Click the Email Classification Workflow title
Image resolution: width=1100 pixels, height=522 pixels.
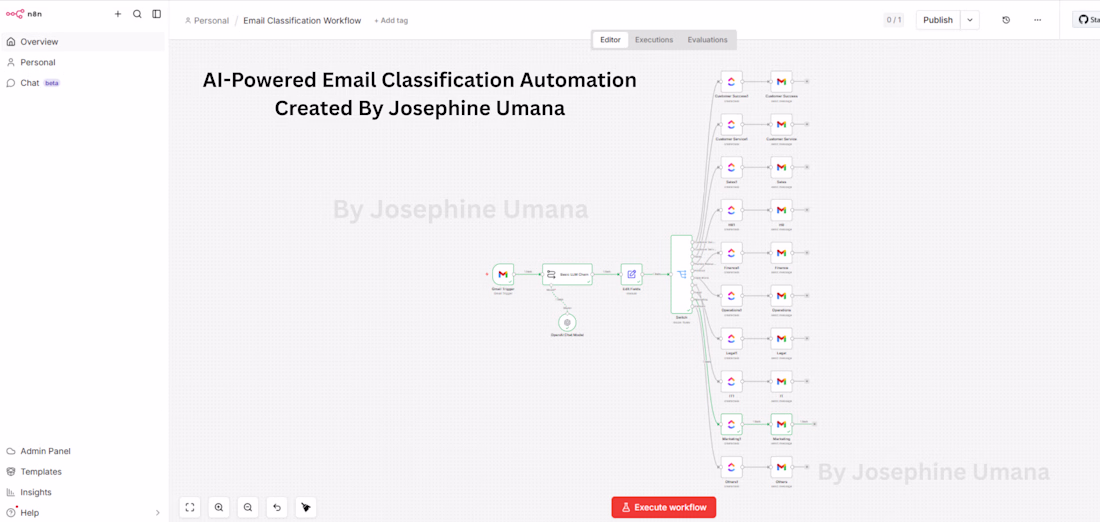click(x=302, y=20)
